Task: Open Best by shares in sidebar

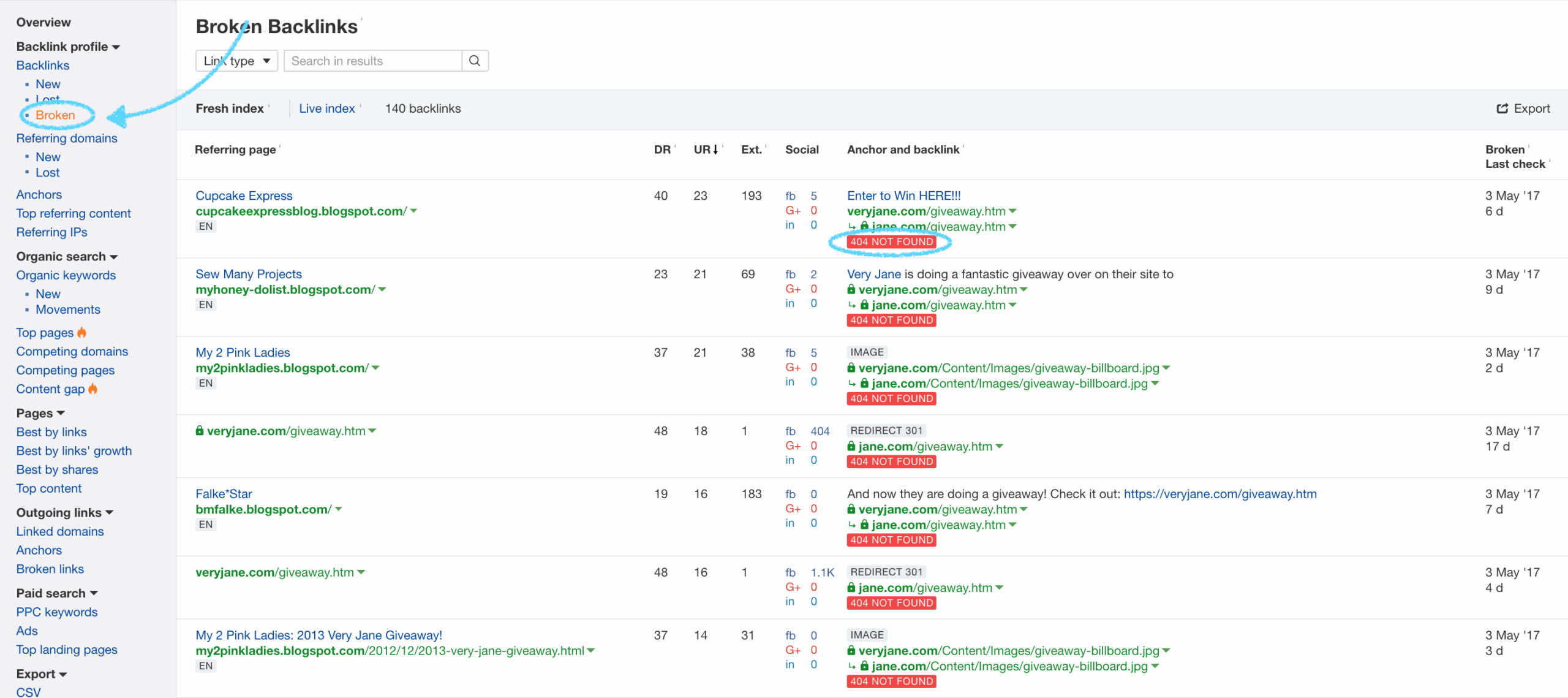Action: pos(57,469)
